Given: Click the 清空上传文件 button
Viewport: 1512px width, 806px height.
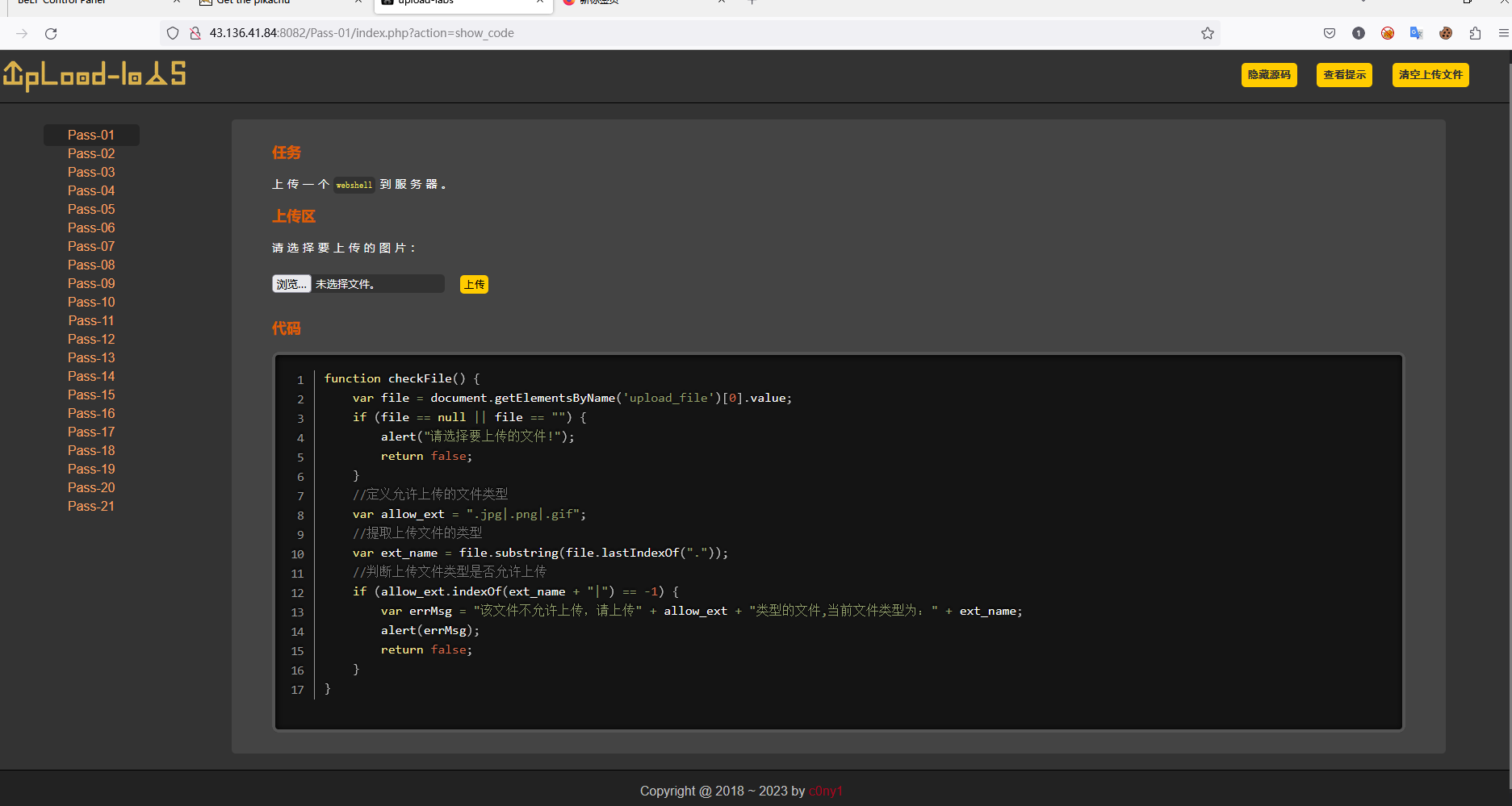Looking at the screenshot, I should [x=1430, y=75].
